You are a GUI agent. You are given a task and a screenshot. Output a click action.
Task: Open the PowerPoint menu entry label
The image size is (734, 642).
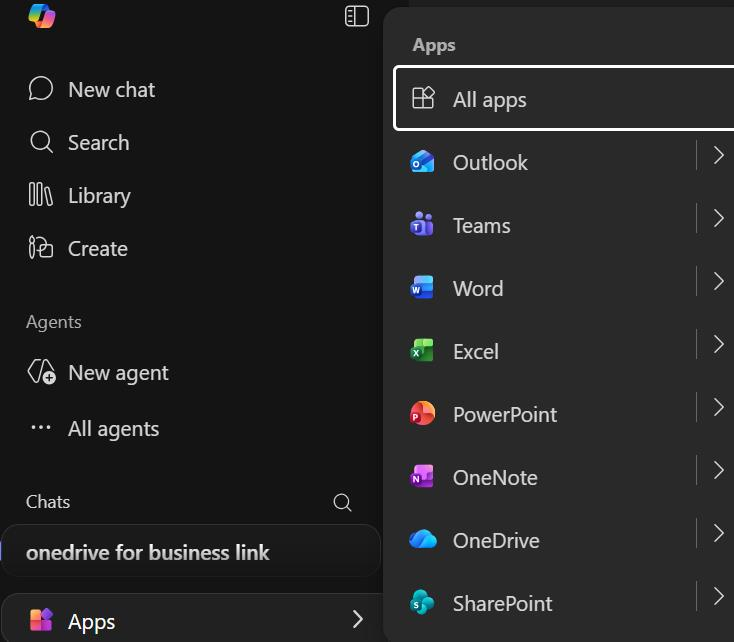(505, 414)
